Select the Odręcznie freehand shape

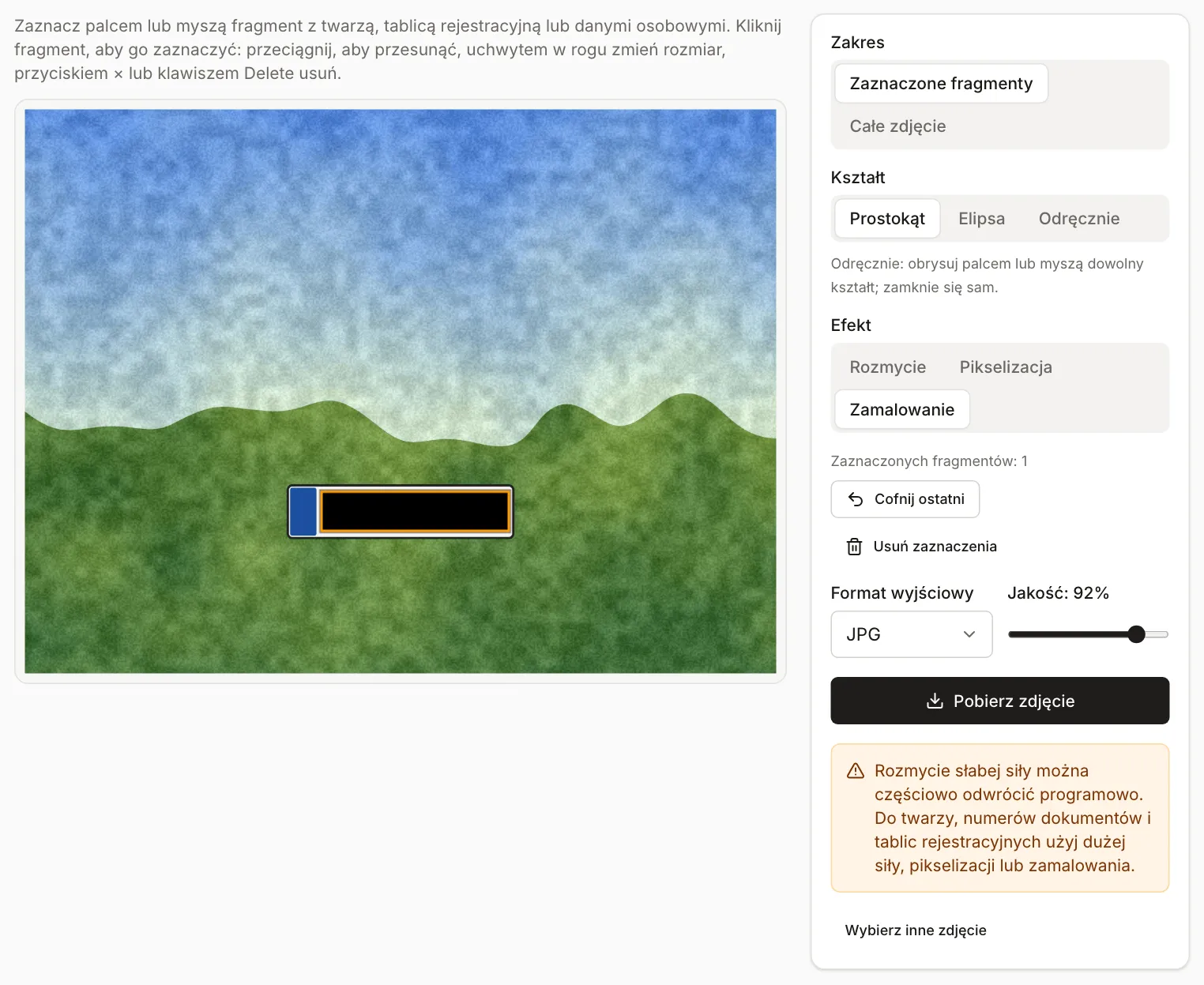pyautogui.click(x=1079, y=219)
